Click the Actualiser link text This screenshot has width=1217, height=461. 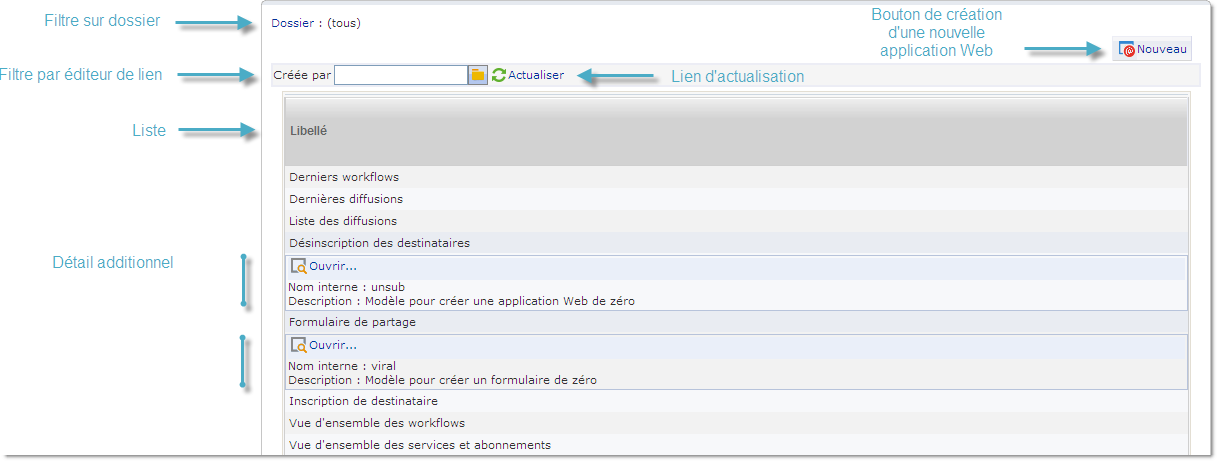(x=536, y=75)
